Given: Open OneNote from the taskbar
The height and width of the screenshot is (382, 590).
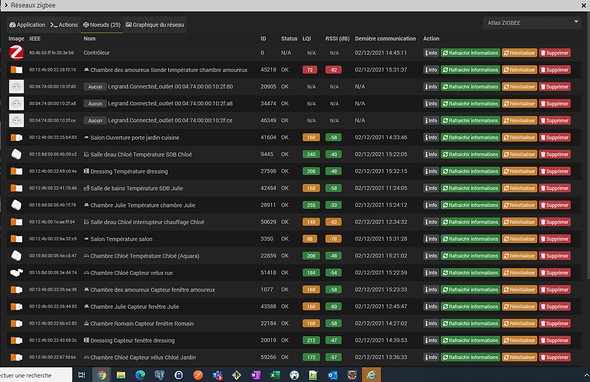Looking at the screenshot, I should click(x=256, y=375).
